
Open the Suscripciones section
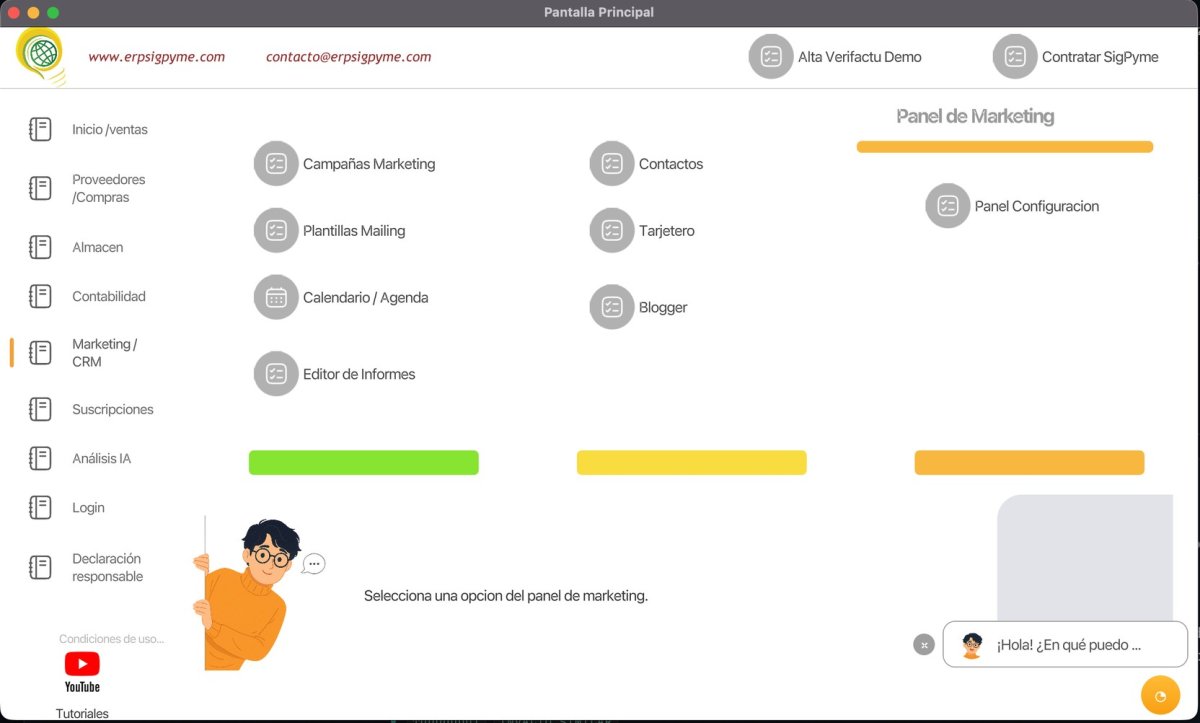coord(113,409)
